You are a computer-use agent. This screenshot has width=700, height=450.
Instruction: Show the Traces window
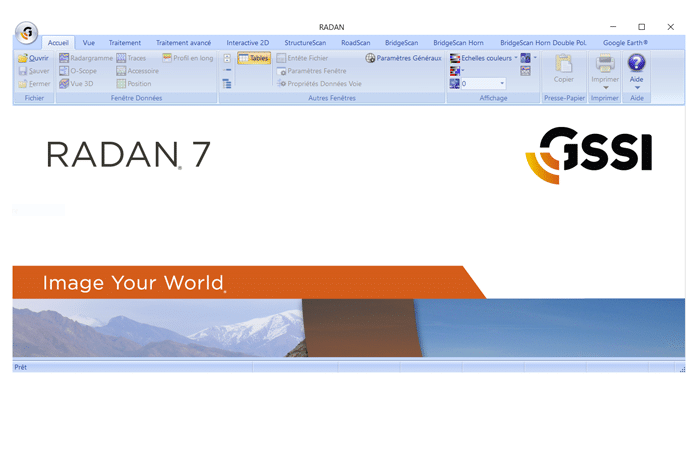pos(131,58)
